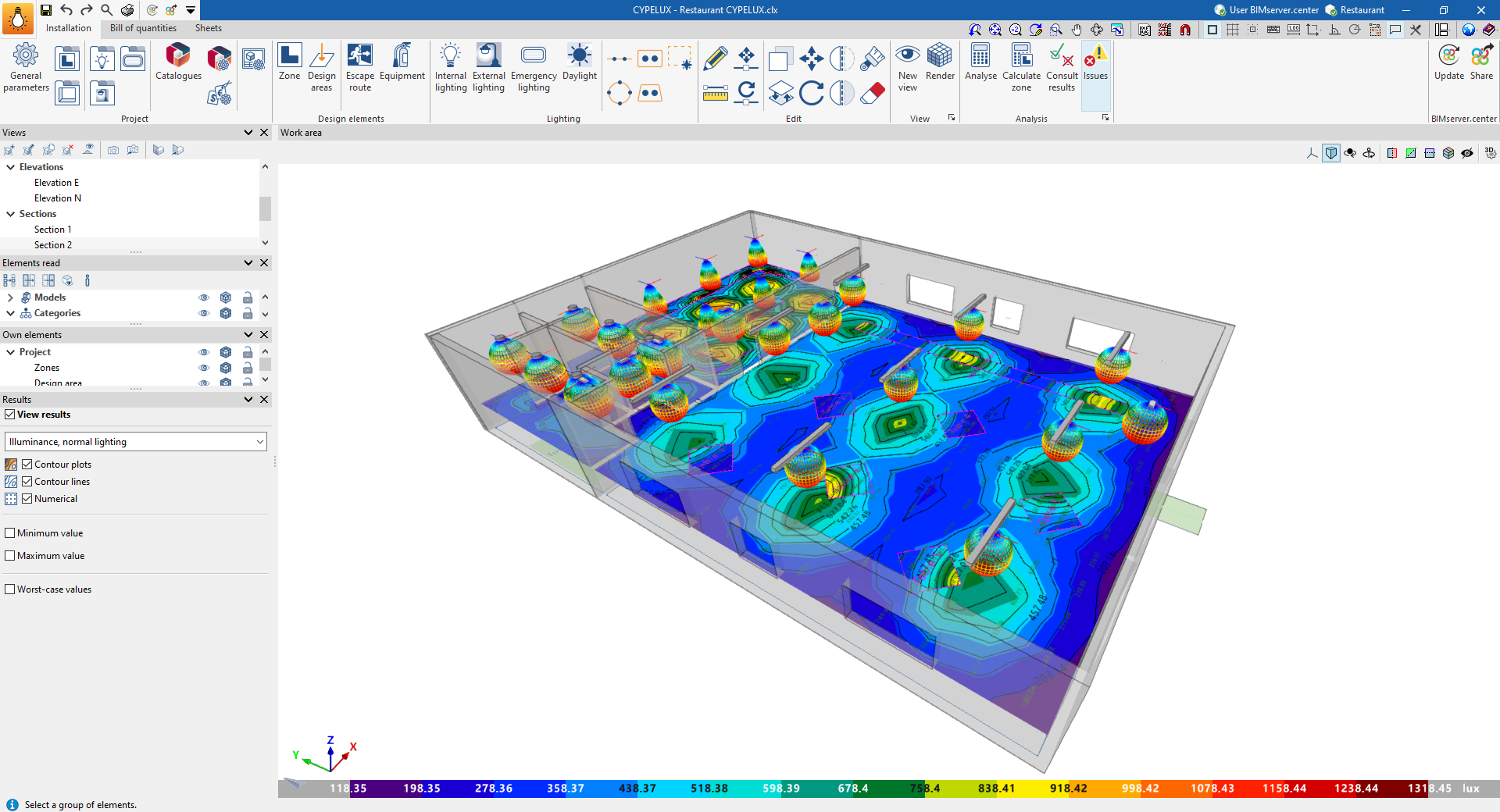Choose the External lighting tool
The width and height of the screenshot is (1500, 812).
[488, 67]
